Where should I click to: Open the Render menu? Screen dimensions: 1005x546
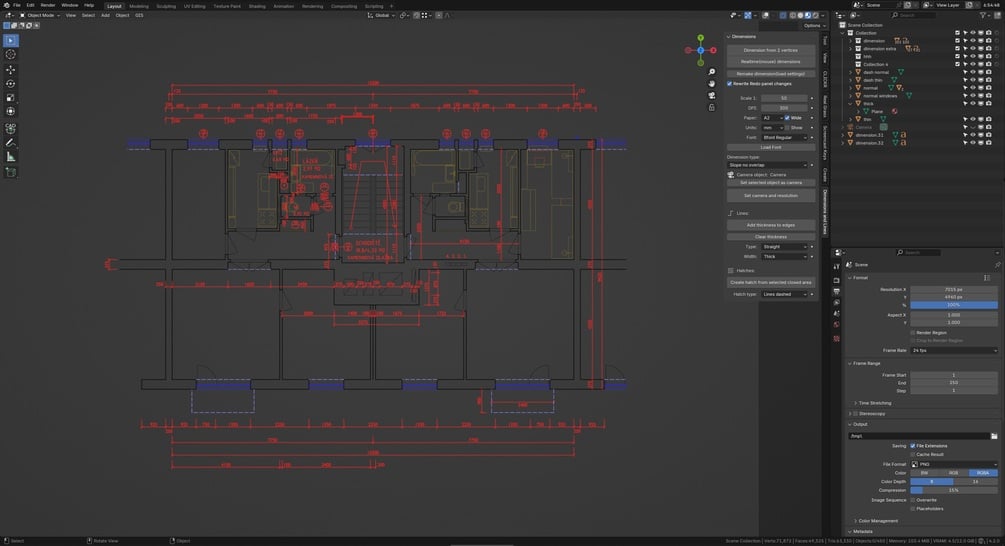click(47, 5)
